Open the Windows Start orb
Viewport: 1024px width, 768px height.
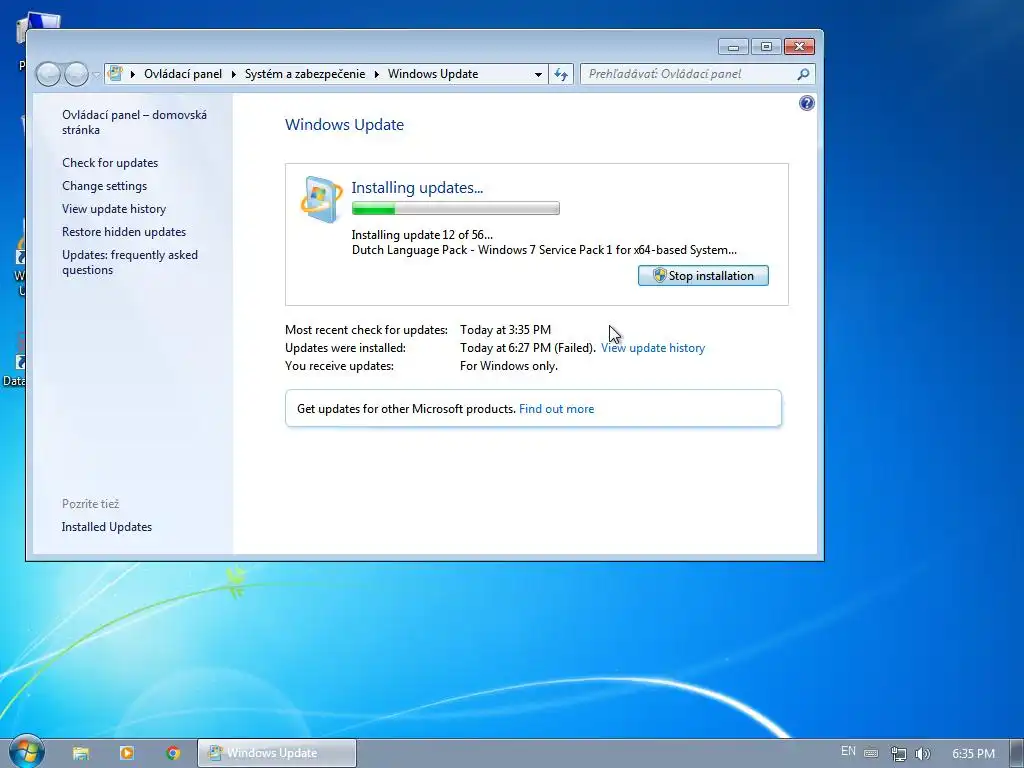coord(26,751)
